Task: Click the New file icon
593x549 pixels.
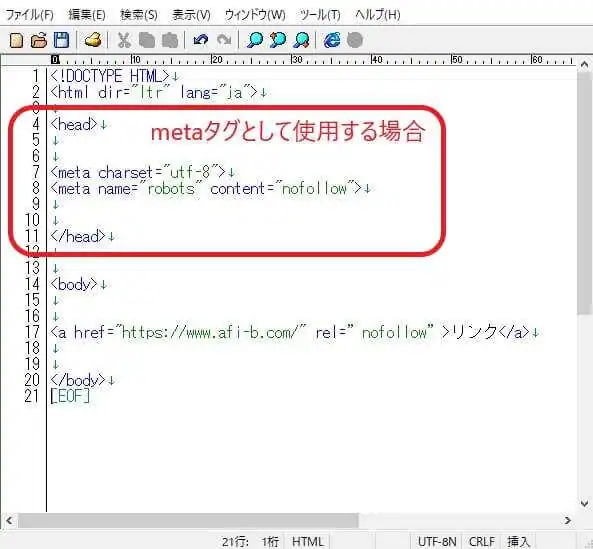Action: click(16, 40)
